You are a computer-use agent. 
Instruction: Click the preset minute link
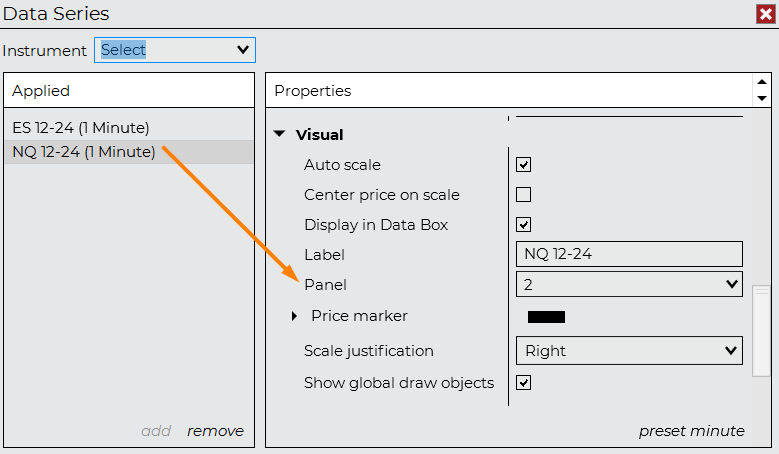[x=692, y=431]
